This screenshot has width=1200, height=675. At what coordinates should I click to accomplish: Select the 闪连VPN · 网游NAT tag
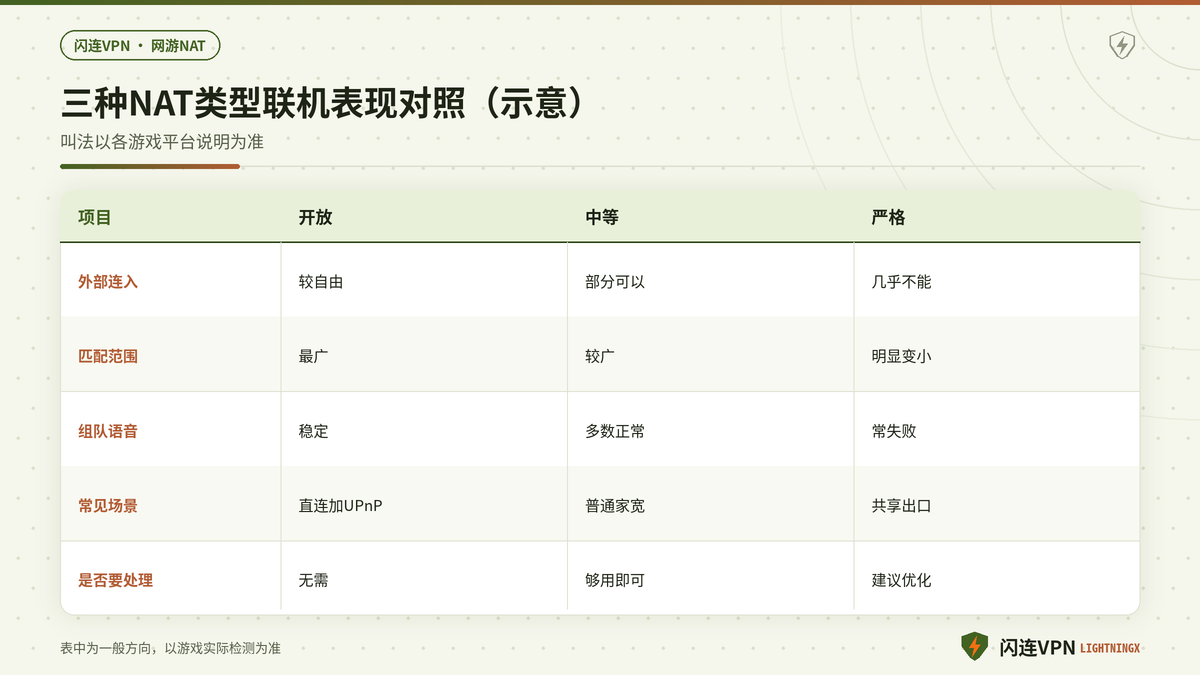pos(140,46)
